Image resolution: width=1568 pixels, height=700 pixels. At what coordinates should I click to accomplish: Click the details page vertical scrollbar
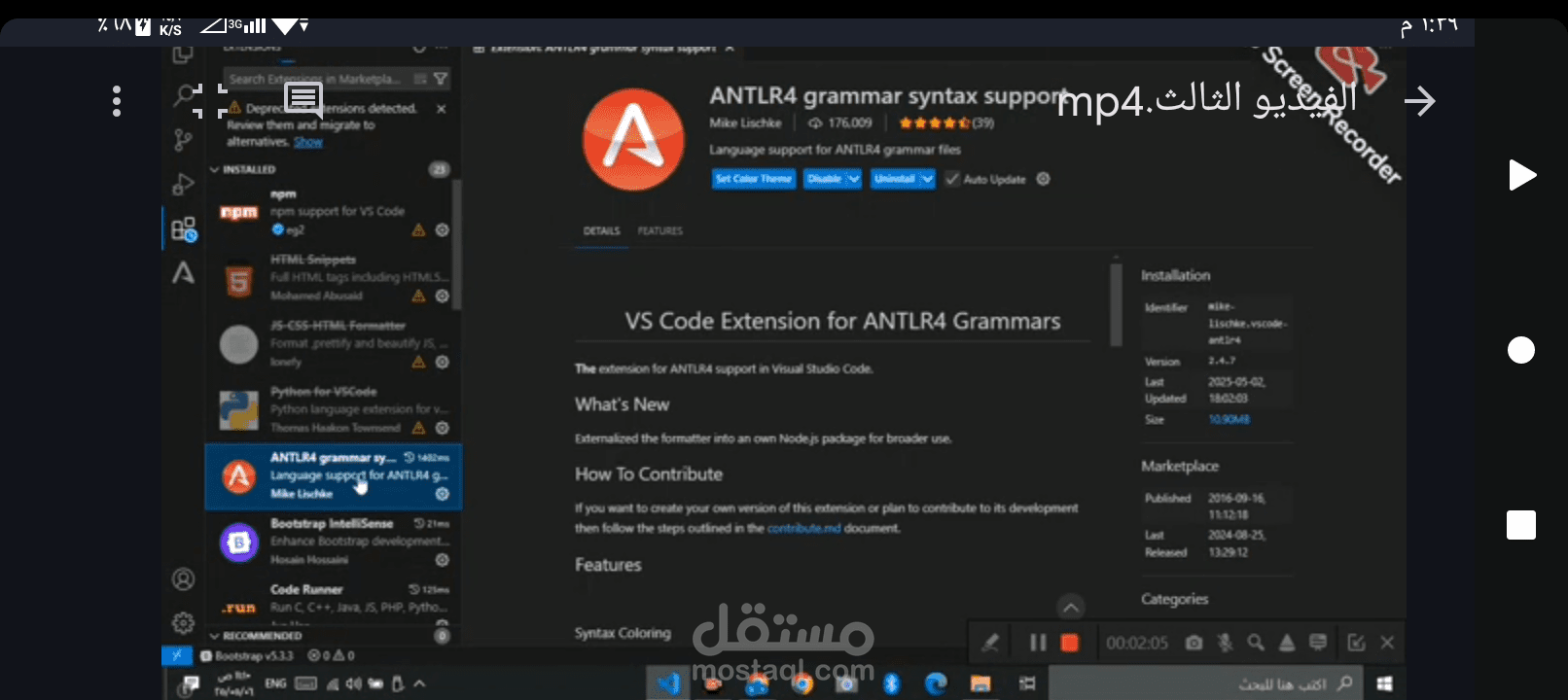pos(1116,304)
